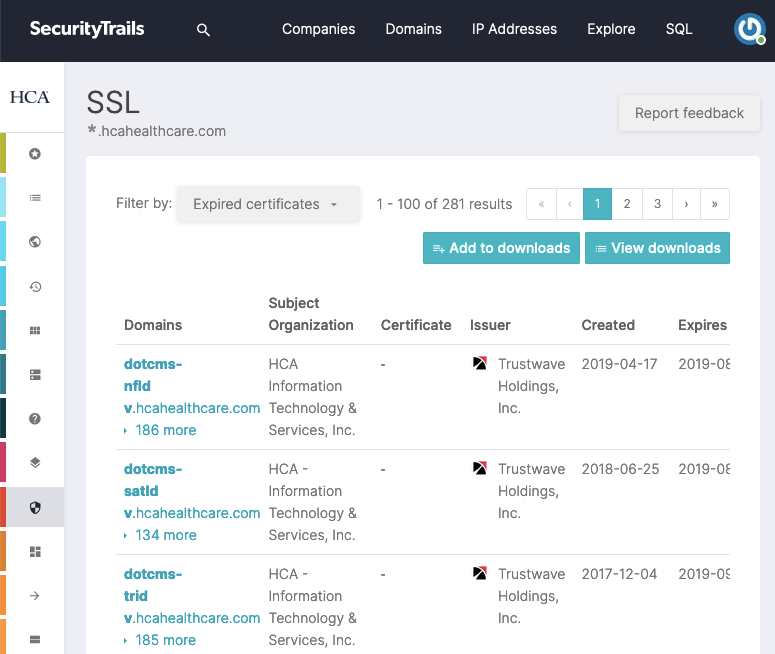
Task: Select results page 1
Action: click(598, 204)
